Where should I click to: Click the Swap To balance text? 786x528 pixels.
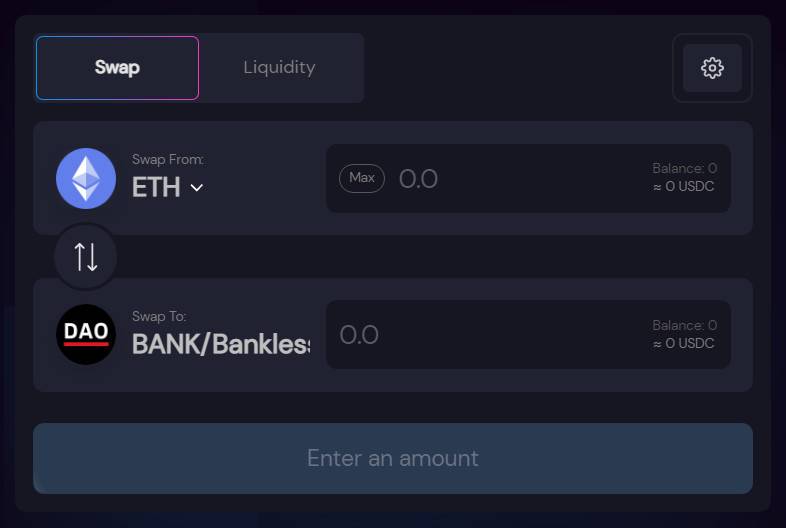[x=684, y=325]
